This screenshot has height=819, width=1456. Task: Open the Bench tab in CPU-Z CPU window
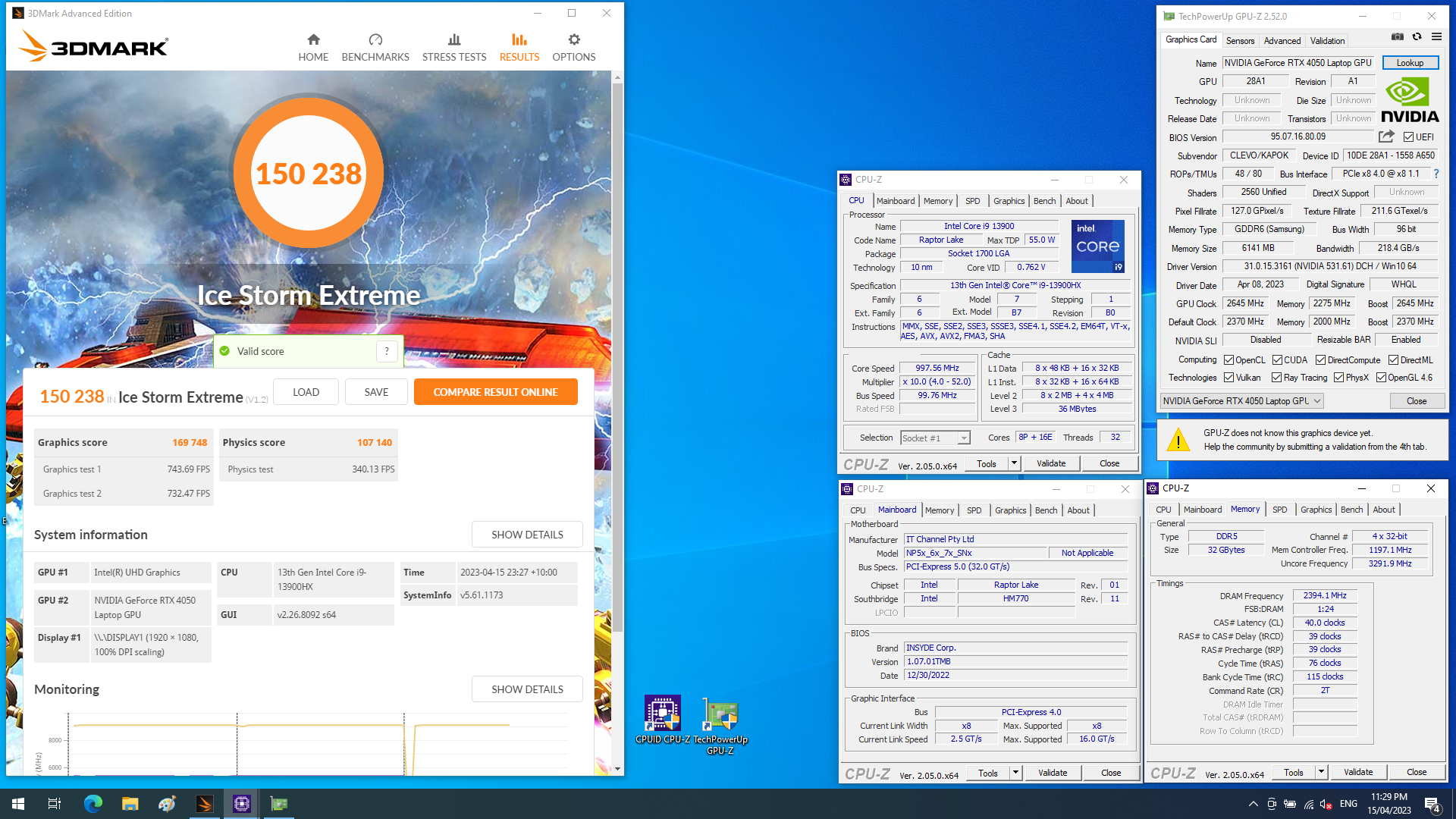click(x=1044, y=201)
